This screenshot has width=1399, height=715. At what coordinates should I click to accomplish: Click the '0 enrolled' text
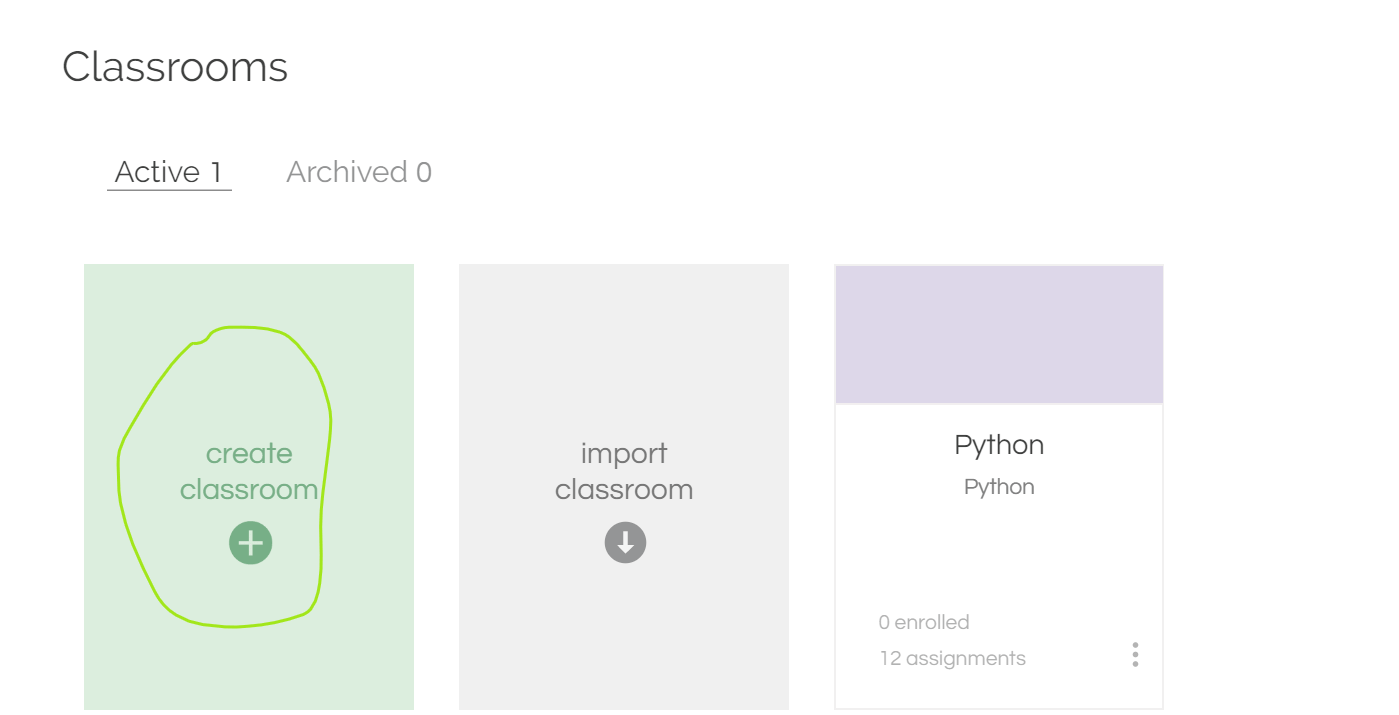click(924, 622)
